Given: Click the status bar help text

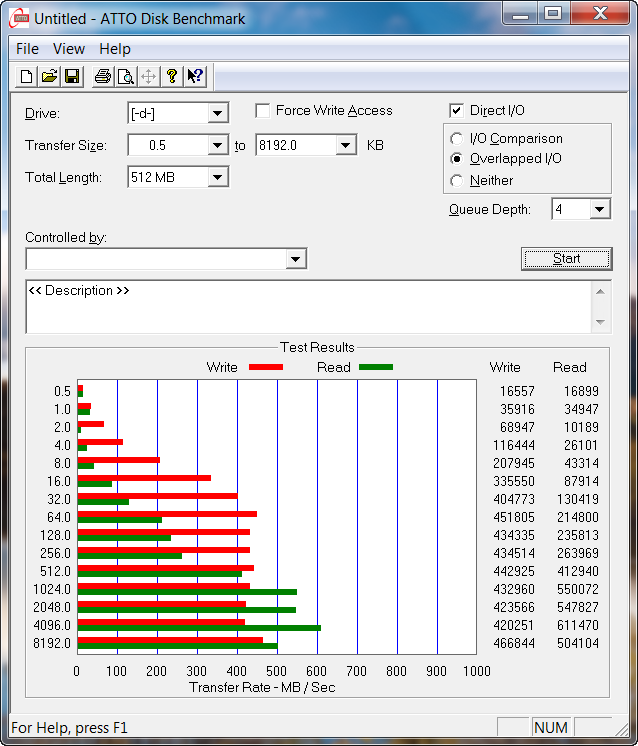Looking at the screenshot, I should pos(69,728).
